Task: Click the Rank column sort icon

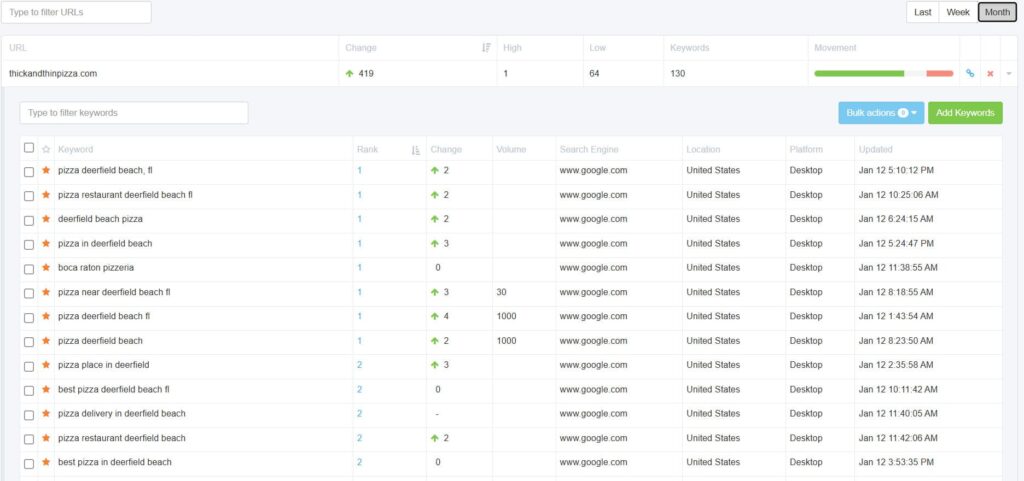Action: 415,150
